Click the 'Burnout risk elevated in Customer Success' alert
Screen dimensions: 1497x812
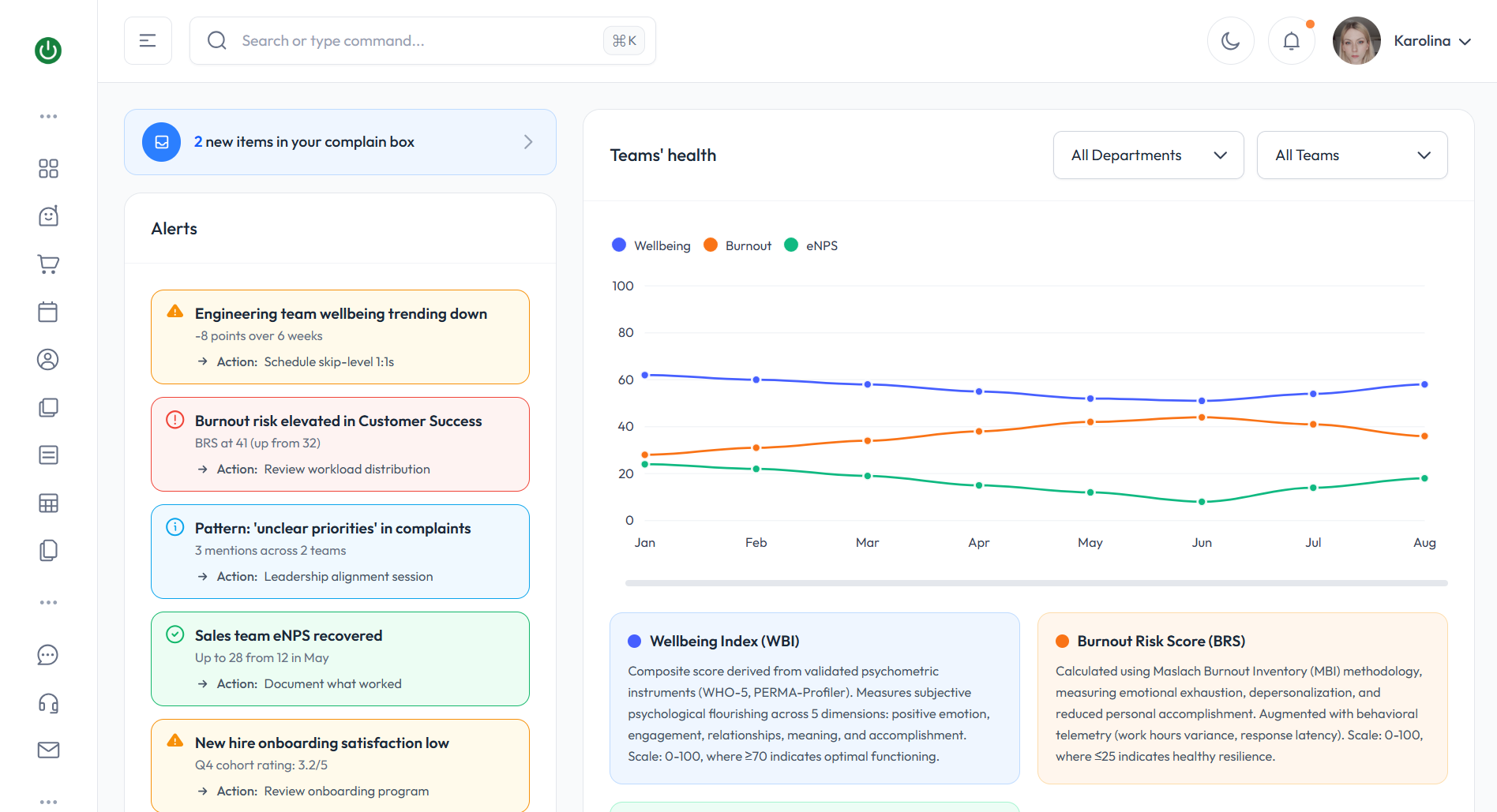[x=340, y=443]
